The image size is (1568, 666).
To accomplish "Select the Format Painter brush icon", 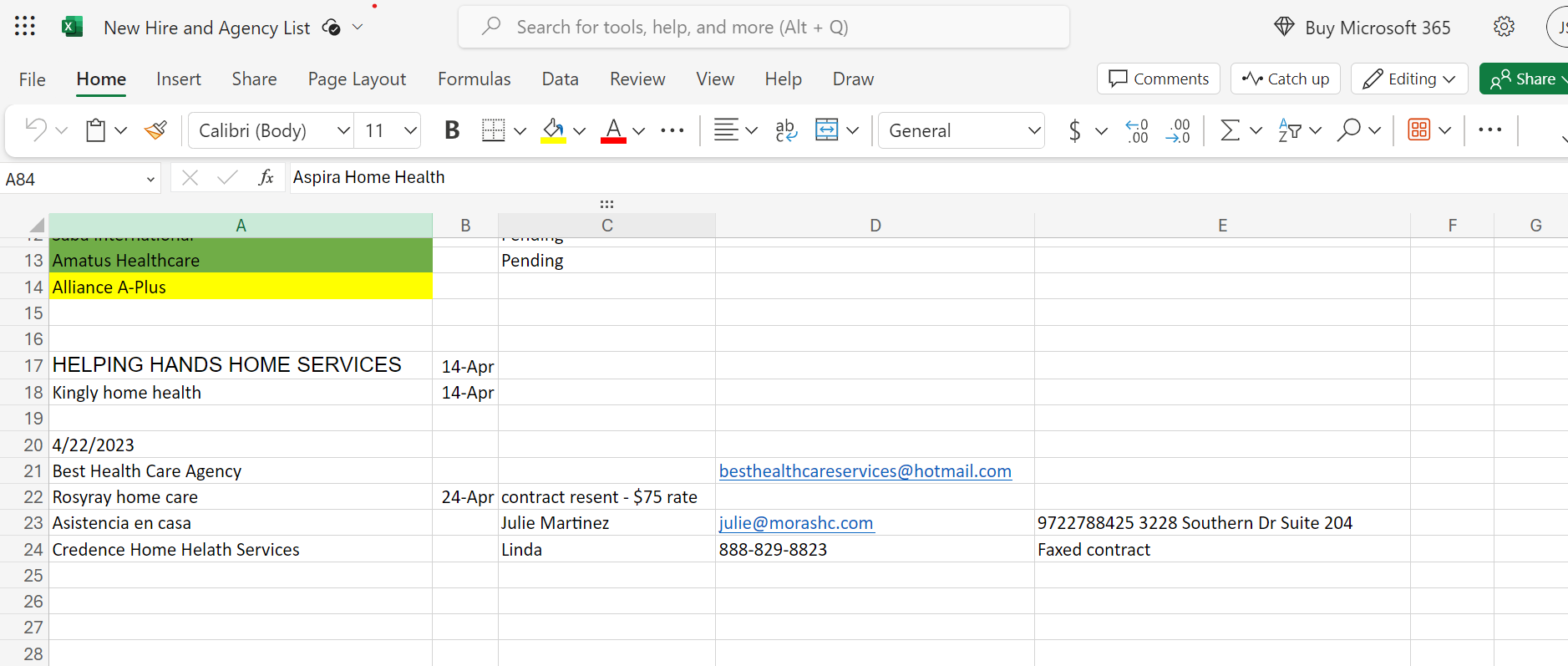I will 156,130.
